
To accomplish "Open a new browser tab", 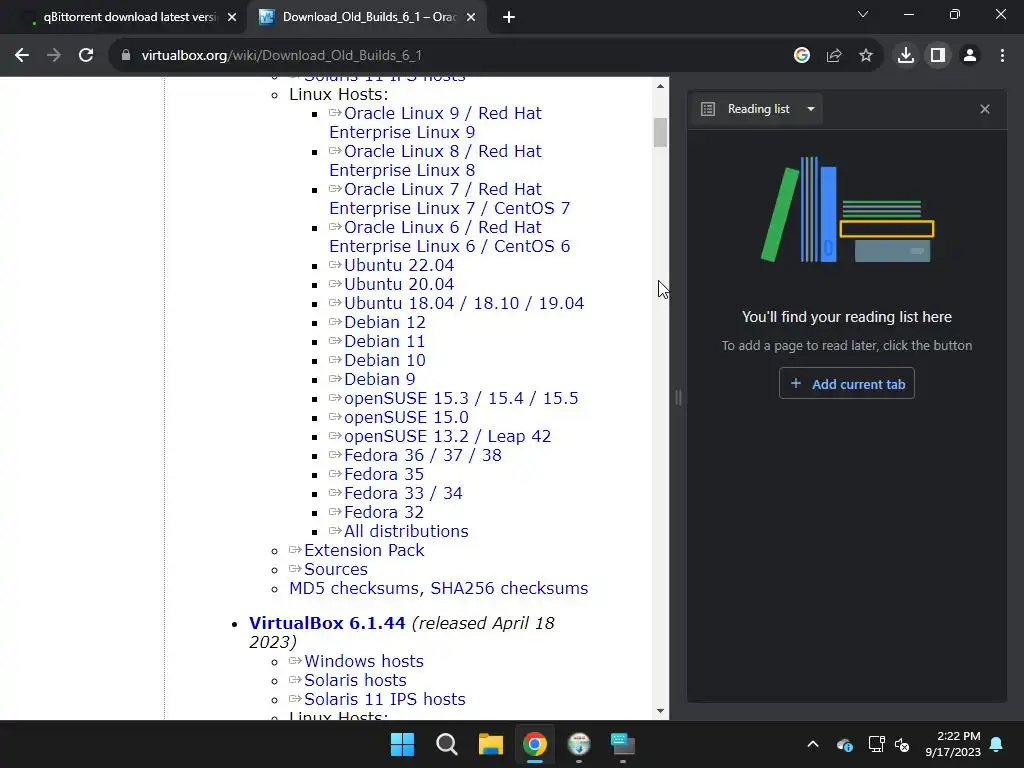I will (509, 18).
